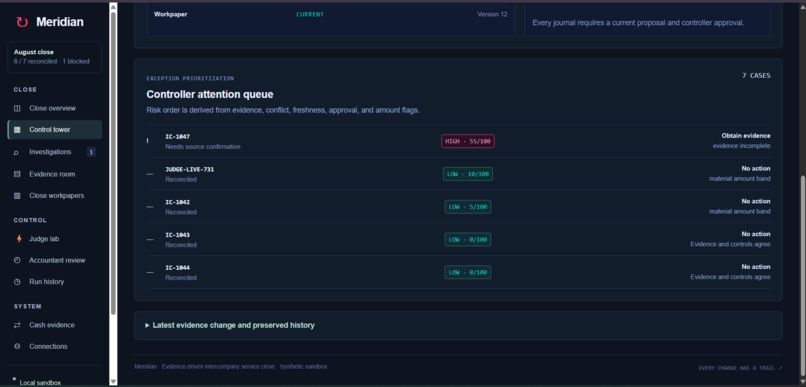Click the Meridian logo icon
This screenshot has width=806, height=387.
(x=22, y=22)
